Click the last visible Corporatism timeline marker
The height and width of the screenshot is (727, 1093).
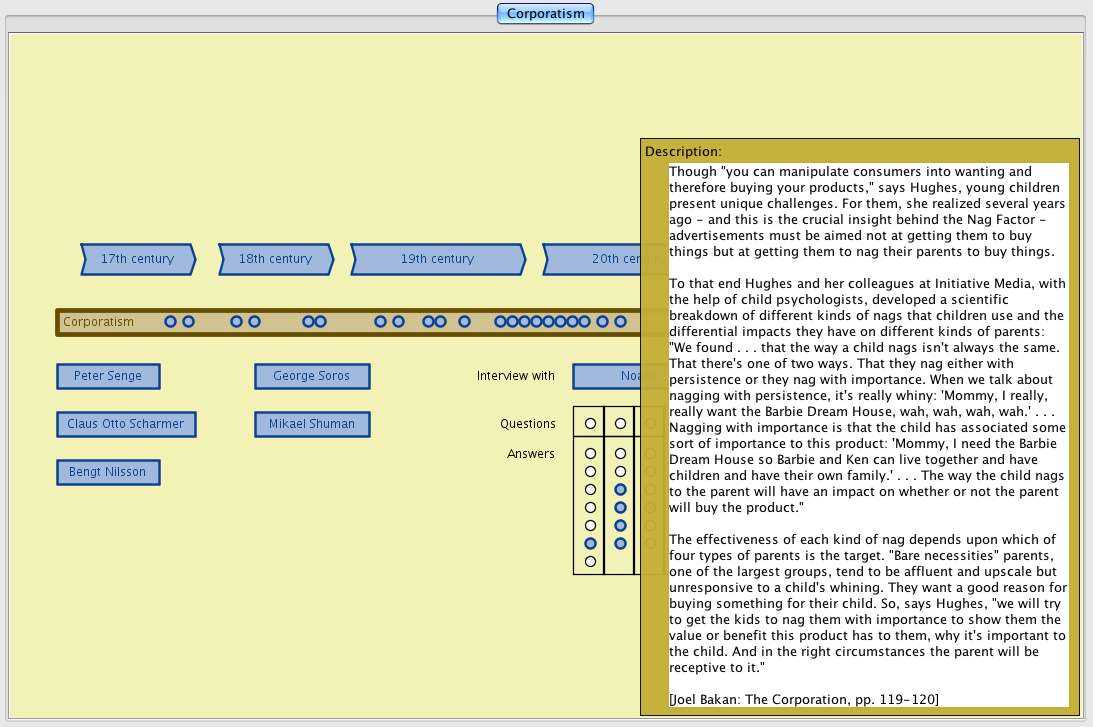620,322
